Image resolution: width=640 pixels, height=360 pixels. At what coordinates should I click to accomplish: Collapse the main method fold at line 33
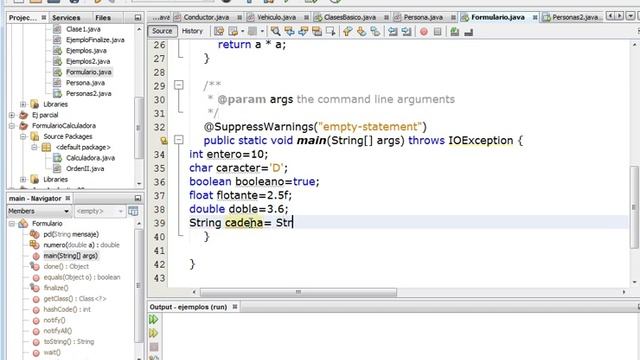pyautogui.click(x=178, y=140)
